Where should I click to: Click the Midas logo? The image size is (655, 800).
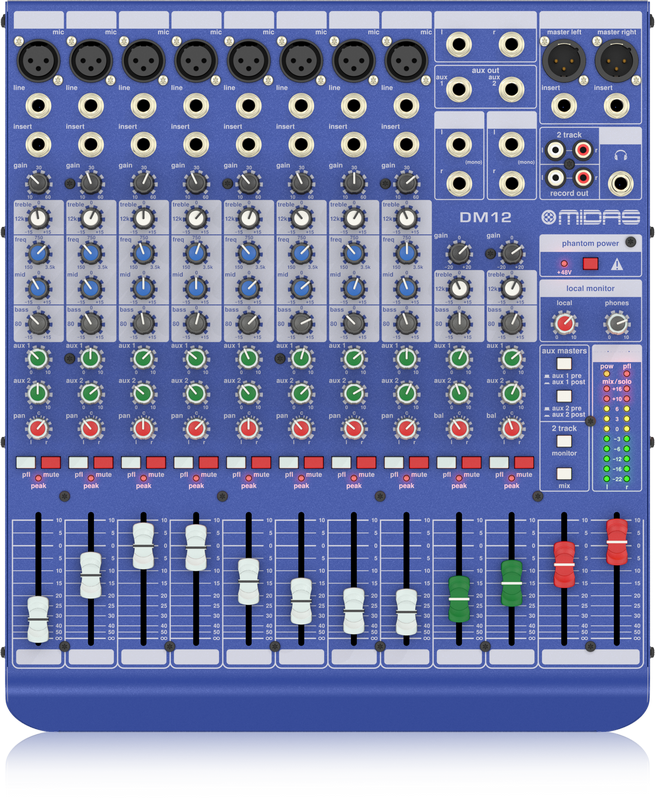coord(590,217)
